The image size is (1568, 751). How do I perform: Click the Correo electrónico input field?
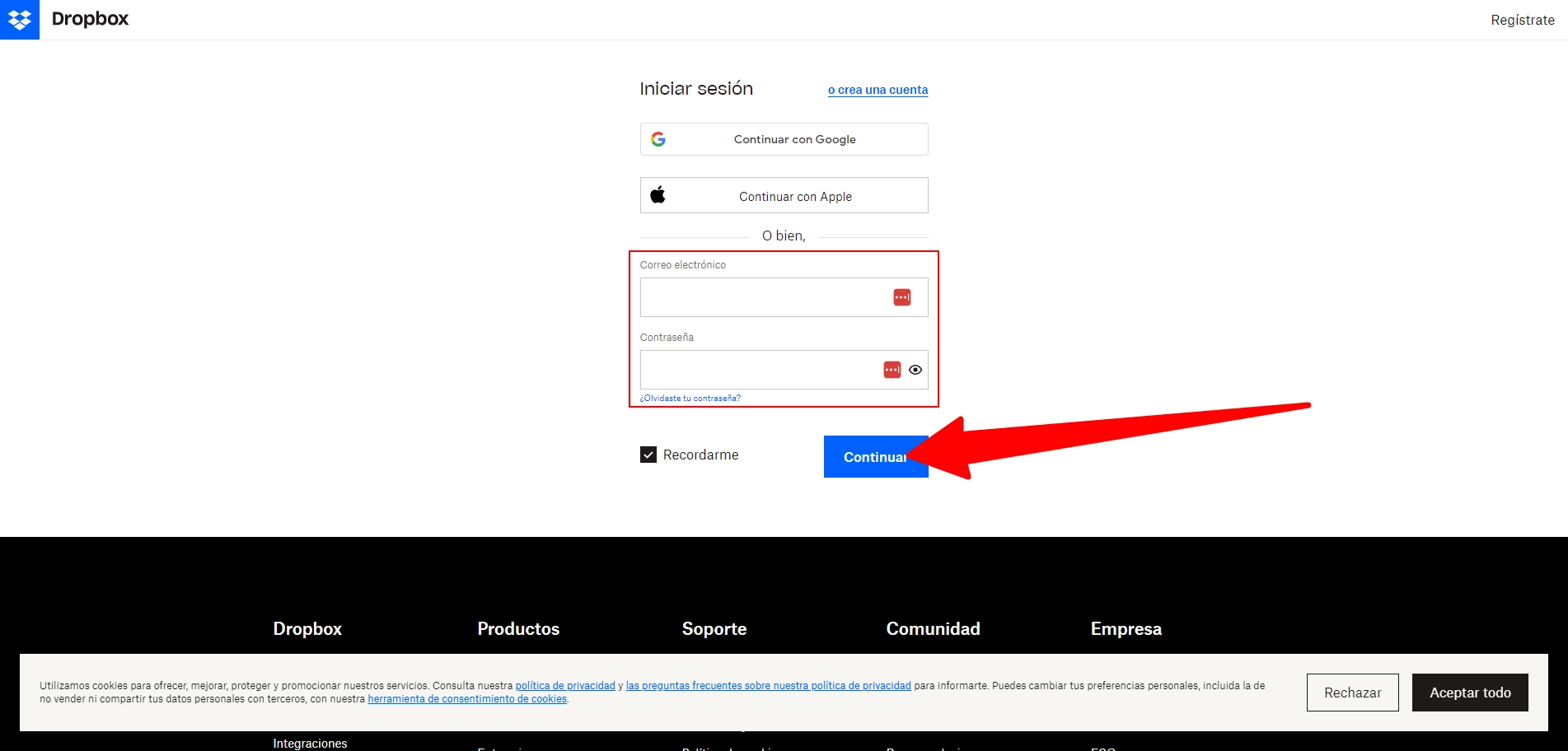click(x=766, y=296)
